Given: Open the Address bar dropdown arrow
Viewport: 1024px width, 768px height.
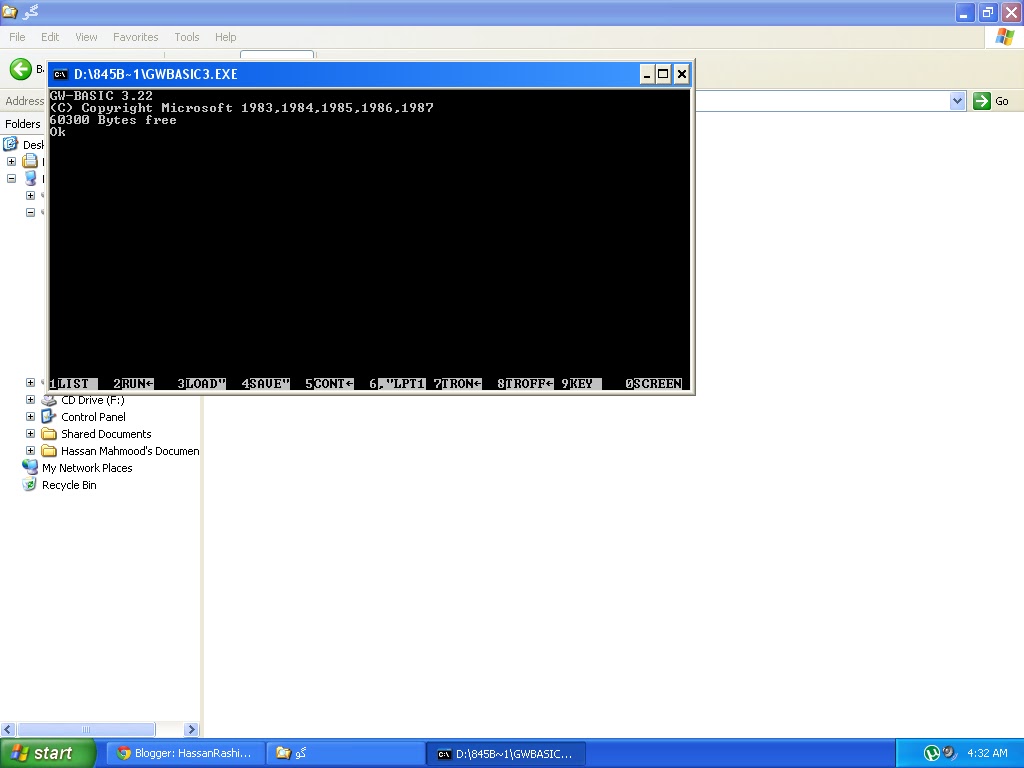Looking at the screenshot, I should coord(957,101).
